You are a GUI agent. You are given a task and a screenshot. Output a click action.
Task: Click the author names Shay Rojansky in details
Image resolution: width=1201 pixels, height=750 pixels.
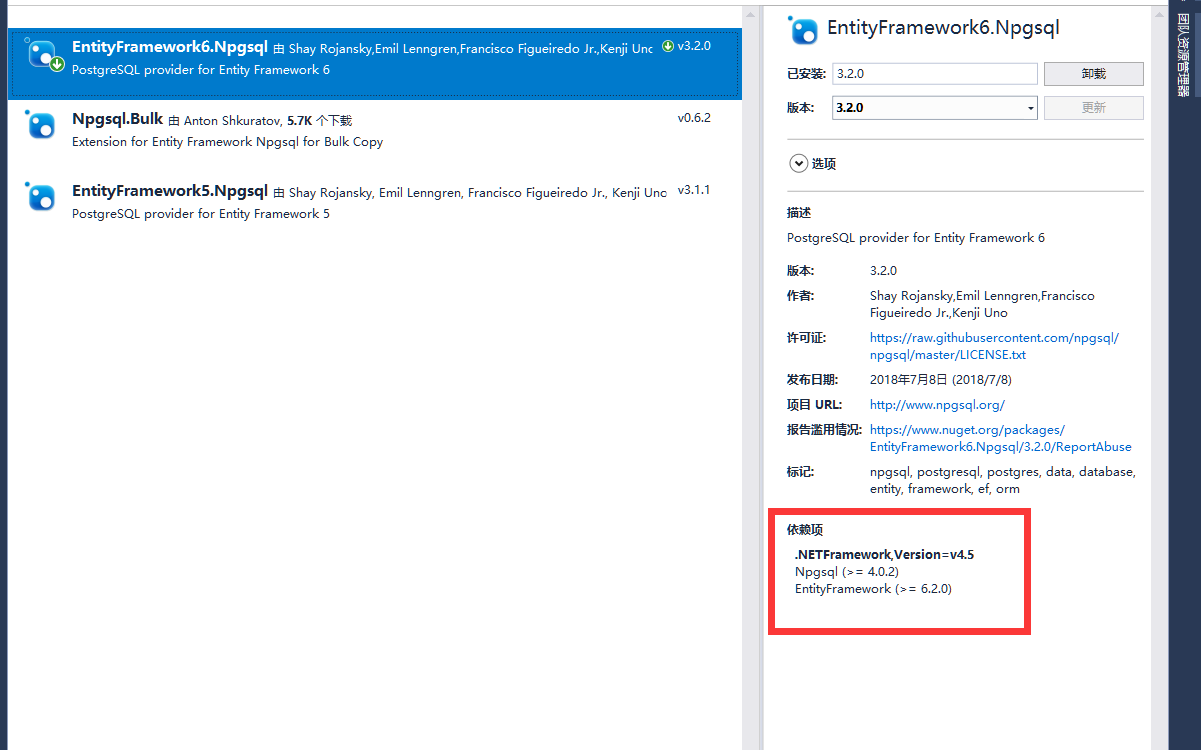(982, 304)
